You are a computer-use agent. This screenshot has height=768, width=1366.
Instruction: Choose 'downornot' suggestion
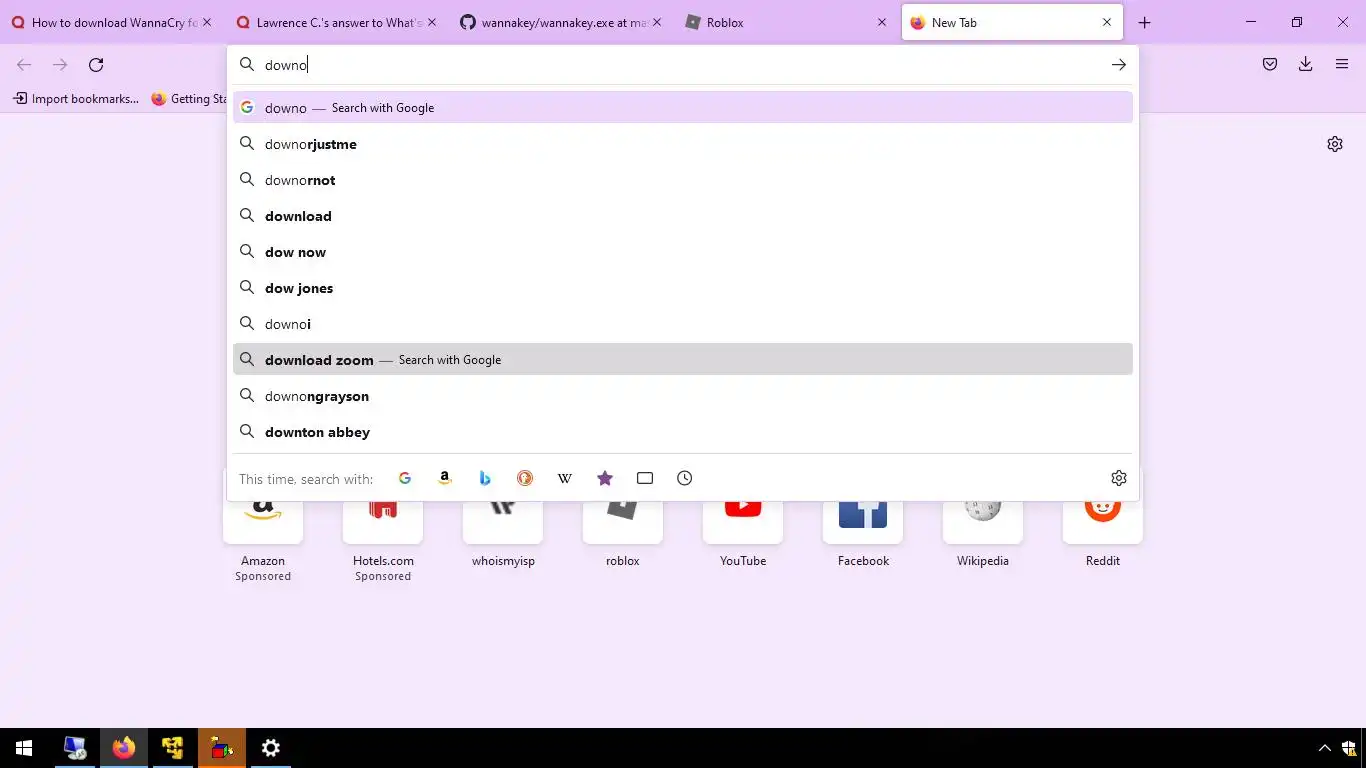point(683,180)
